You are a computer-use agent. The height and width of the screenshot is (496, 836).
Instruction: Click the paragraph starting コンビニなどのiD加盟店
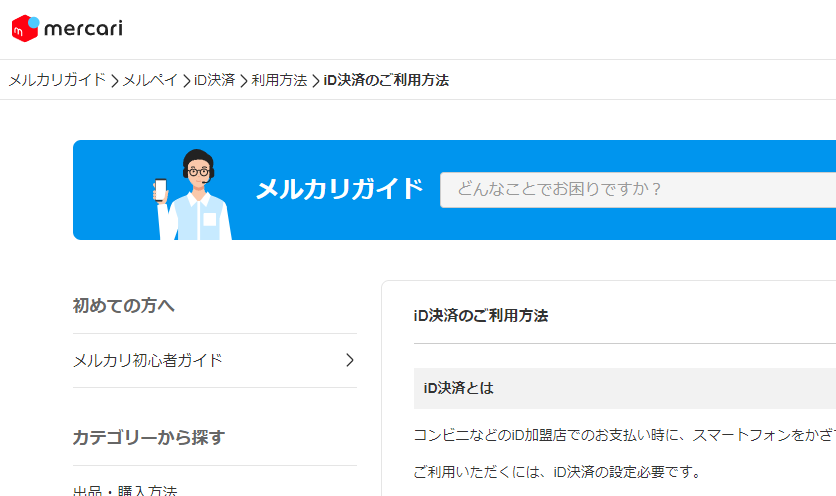pos(625,436)
